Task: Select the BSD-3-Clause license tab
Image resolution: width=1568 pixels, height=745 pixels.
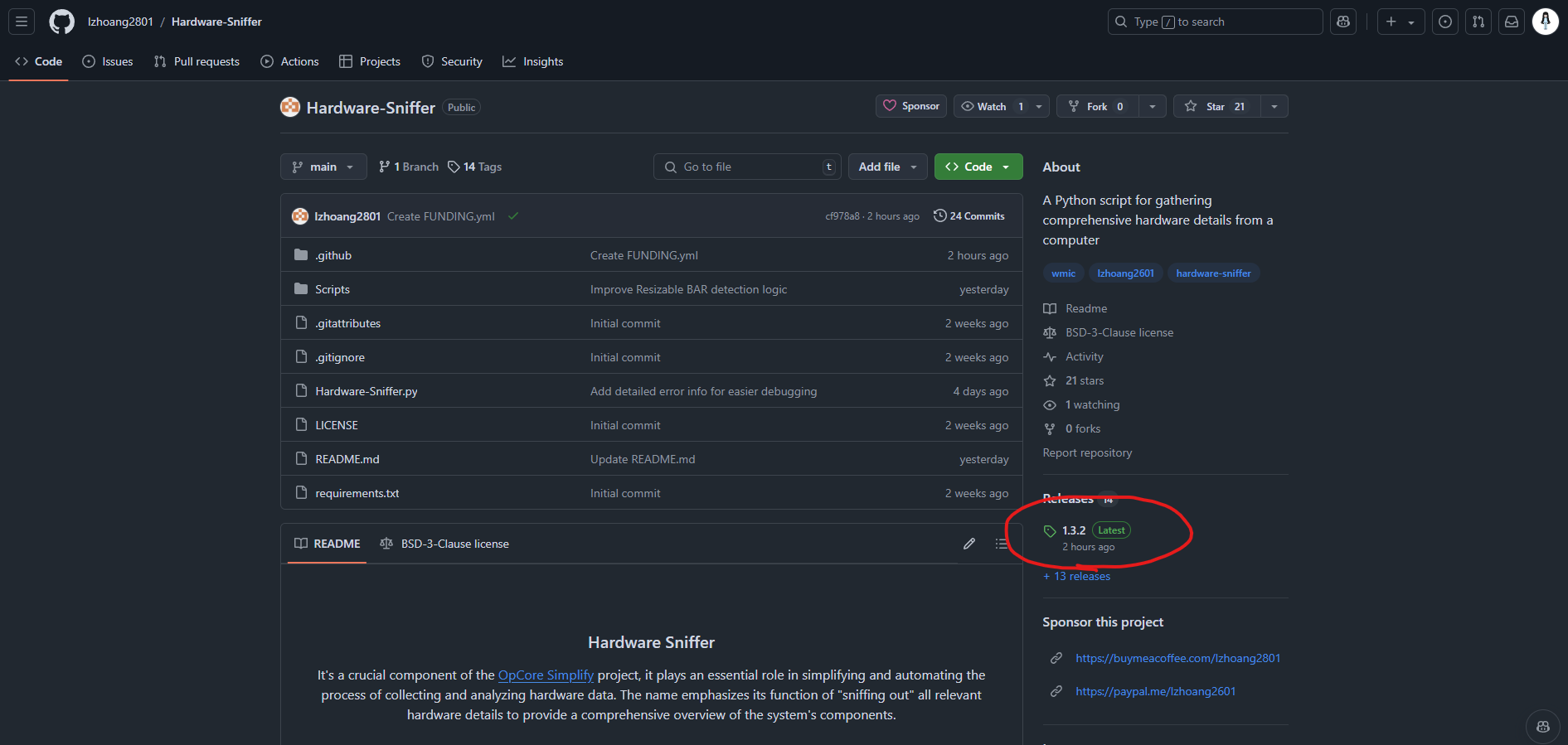Action: 444,544
